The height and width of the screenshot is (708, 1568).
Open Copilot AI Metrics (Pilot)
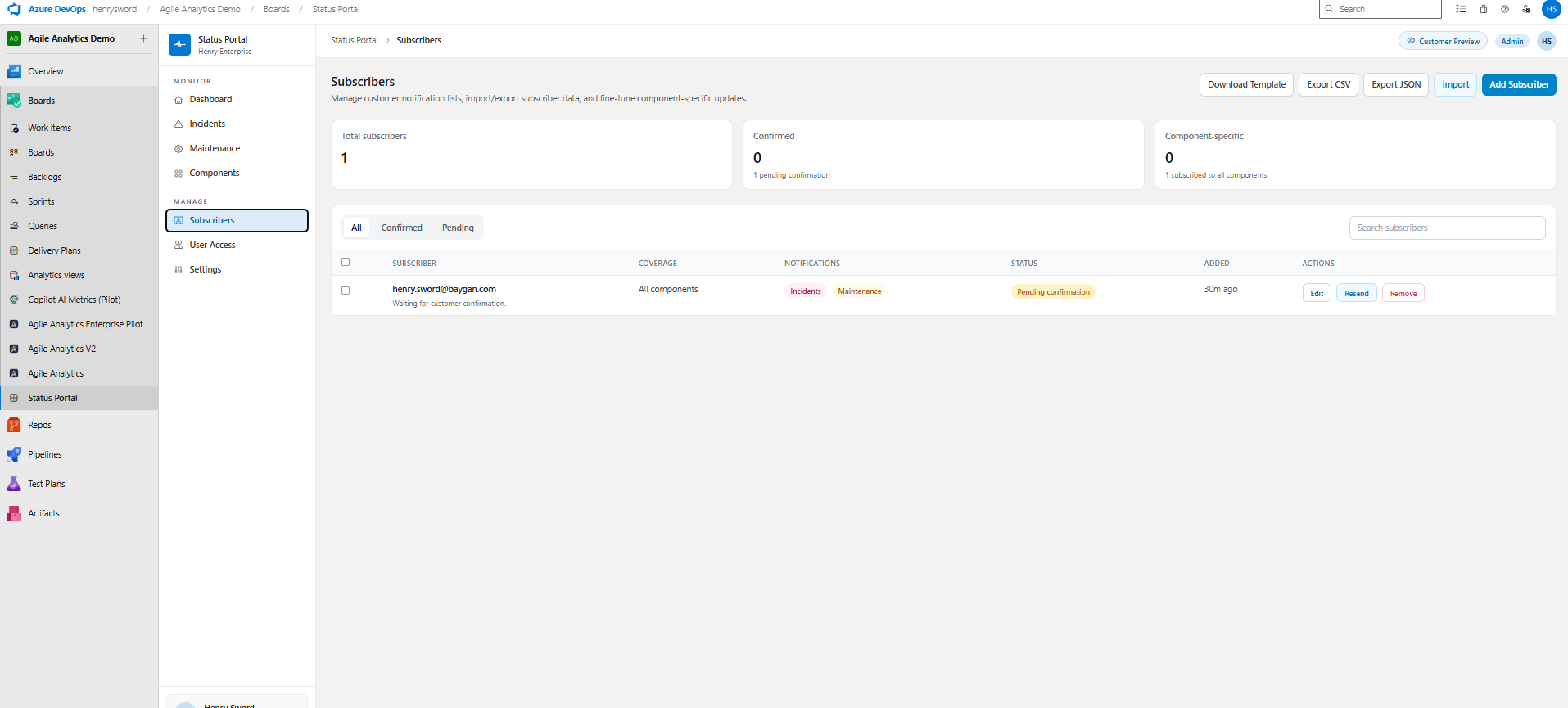(79, 300)
